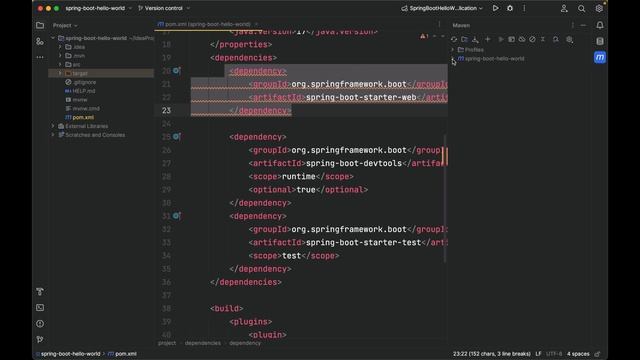Viewport: 640px width, 360px height.
Task: Open project name dropdown spring-boot-hello-world
Action: click(x=98, y=8)
